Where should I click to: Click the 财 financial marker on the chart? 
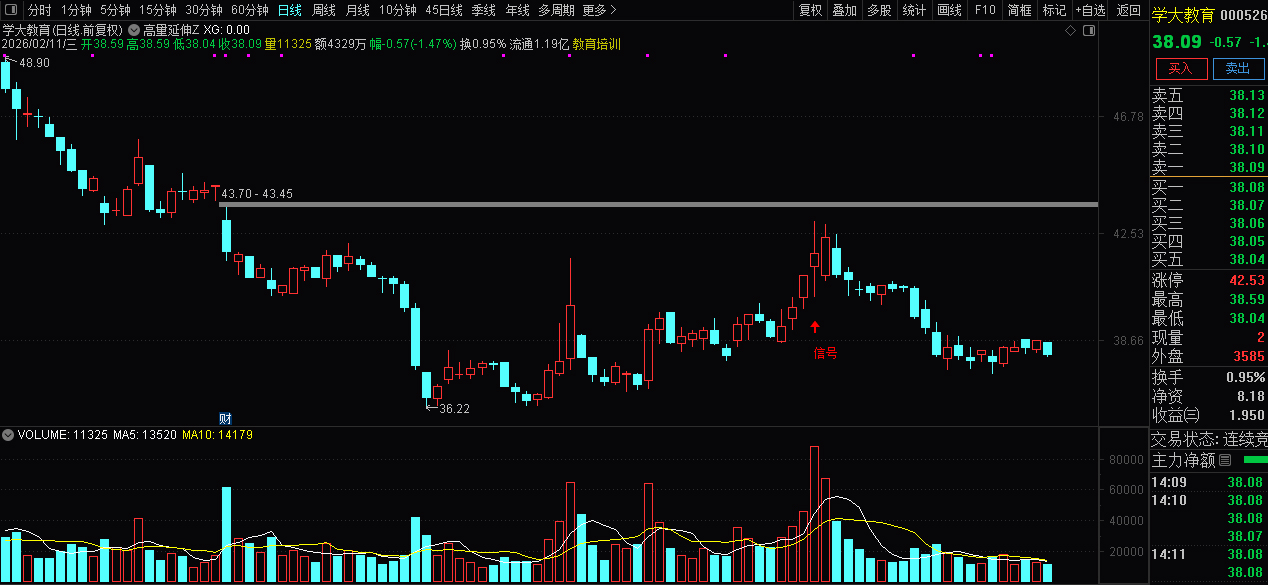(x=225, y=417)
